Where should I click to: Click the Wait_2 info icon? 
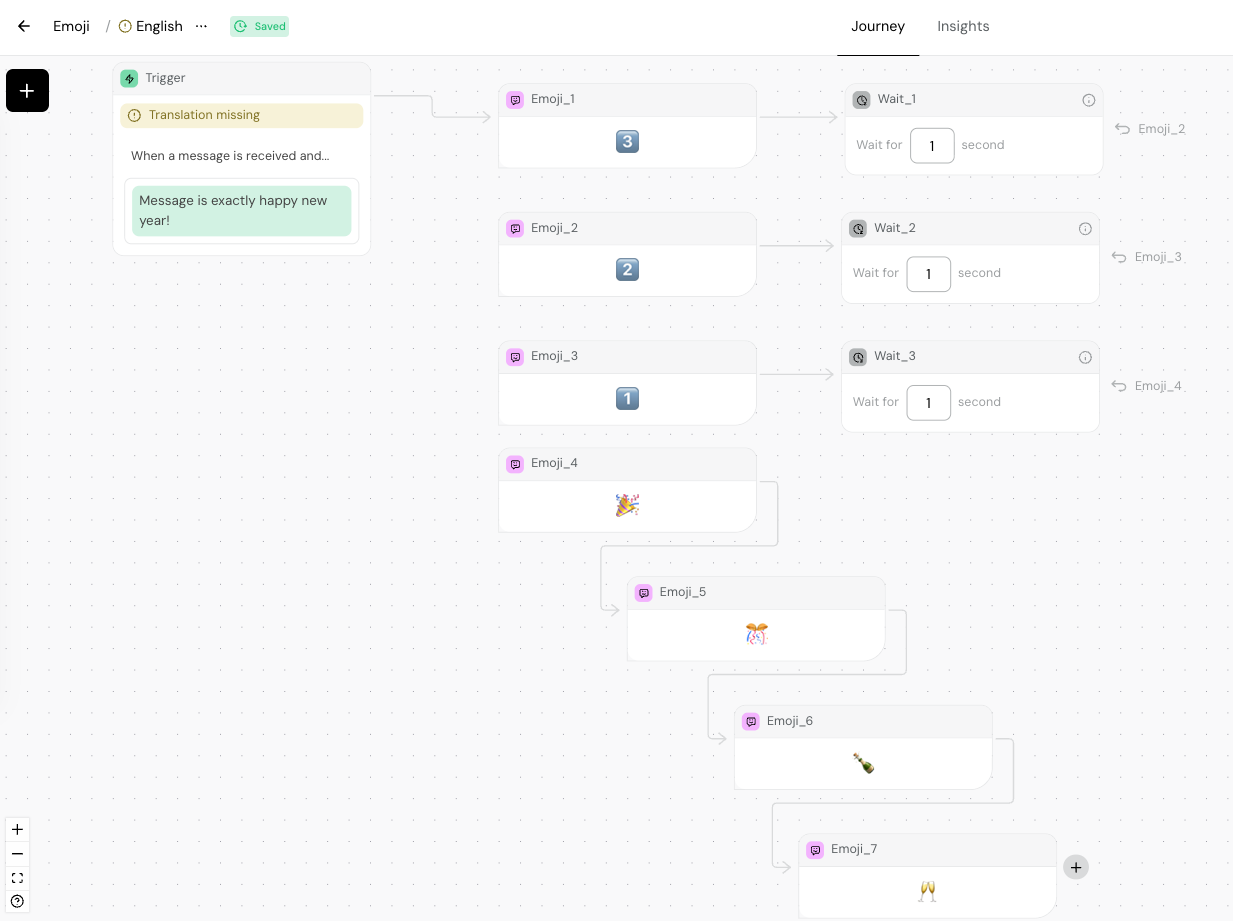(x=1085, y=229)
